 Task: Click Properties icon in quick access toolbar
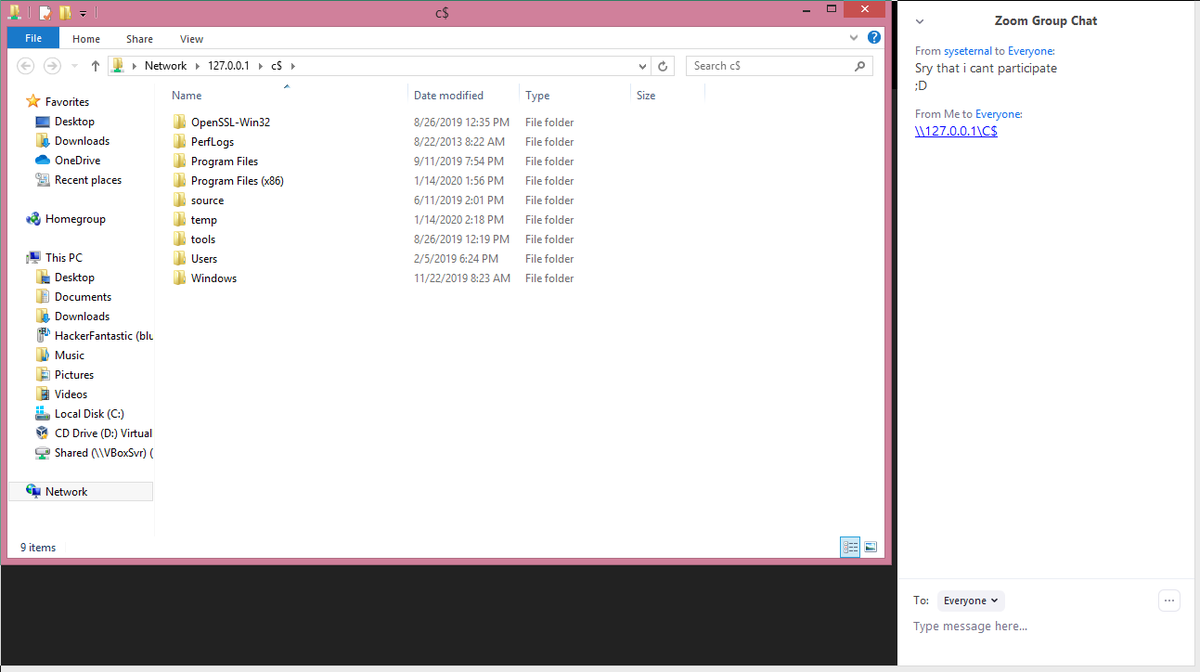point(46,12)
